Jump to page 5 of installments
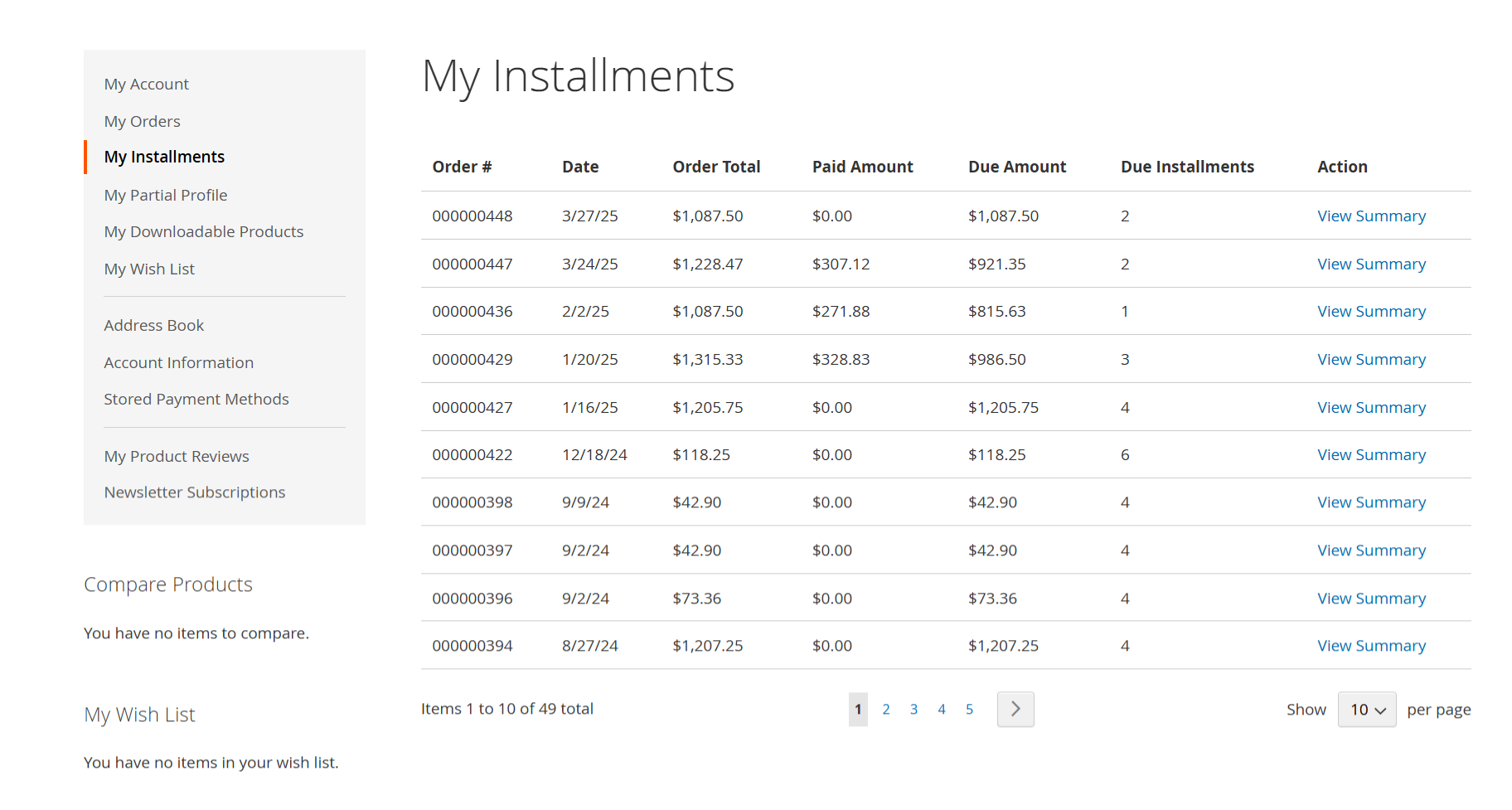 coord(969,709)
